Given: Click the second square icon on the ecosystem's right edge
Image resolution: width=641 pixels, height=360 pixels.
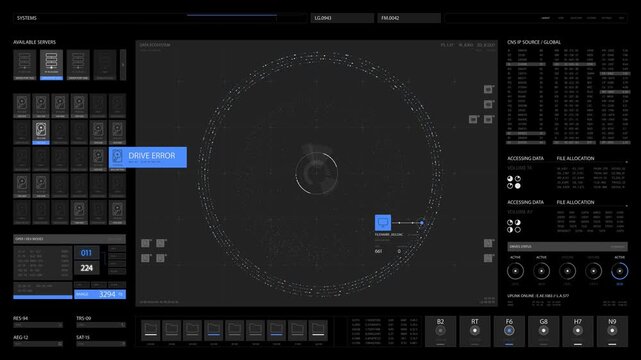Looking at the screenshot, I should click(488, 105).
